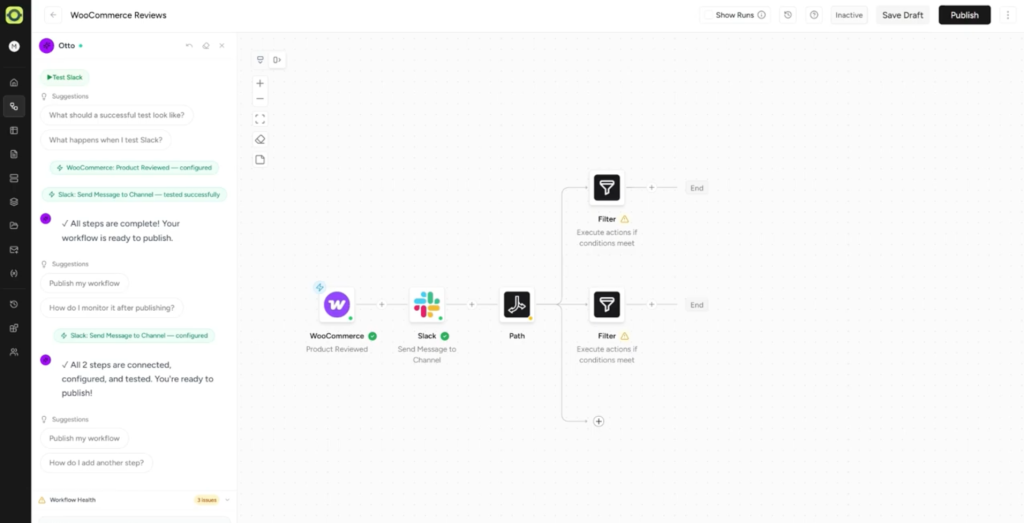Screen dimensions: 1024x523
Task: Click the upper Filter warning icon
Action: tap(624, 219)
